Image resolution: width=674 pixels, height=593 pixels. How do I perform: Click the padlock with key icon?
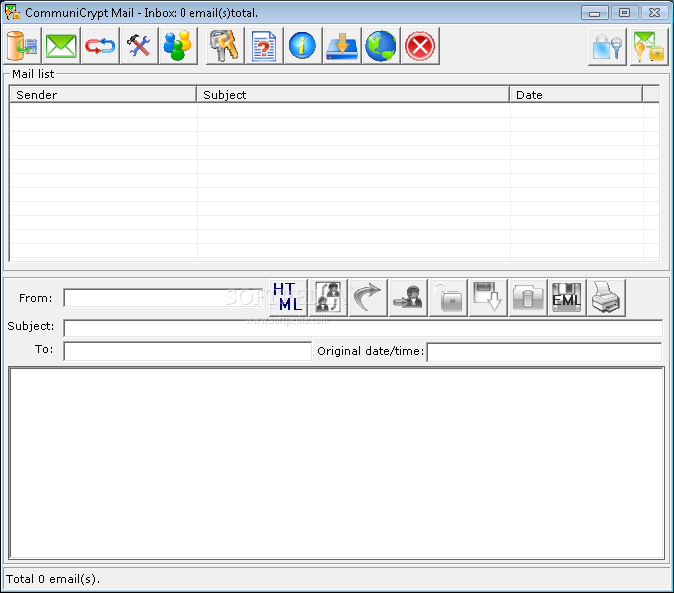[607, 47]
